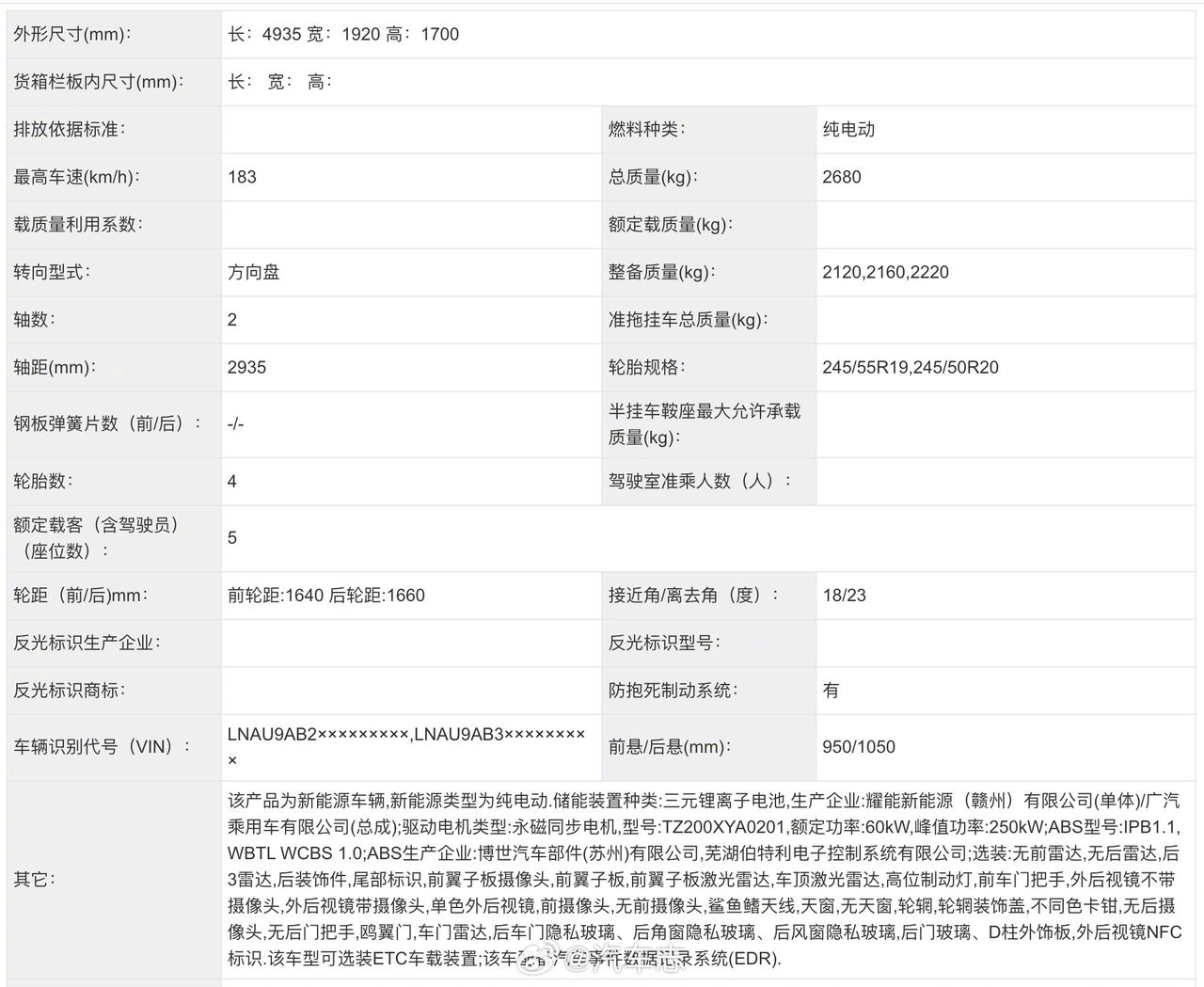Click the 载质量利用系数 label
The image size is (1204, 987).
[x=78, y=225]
